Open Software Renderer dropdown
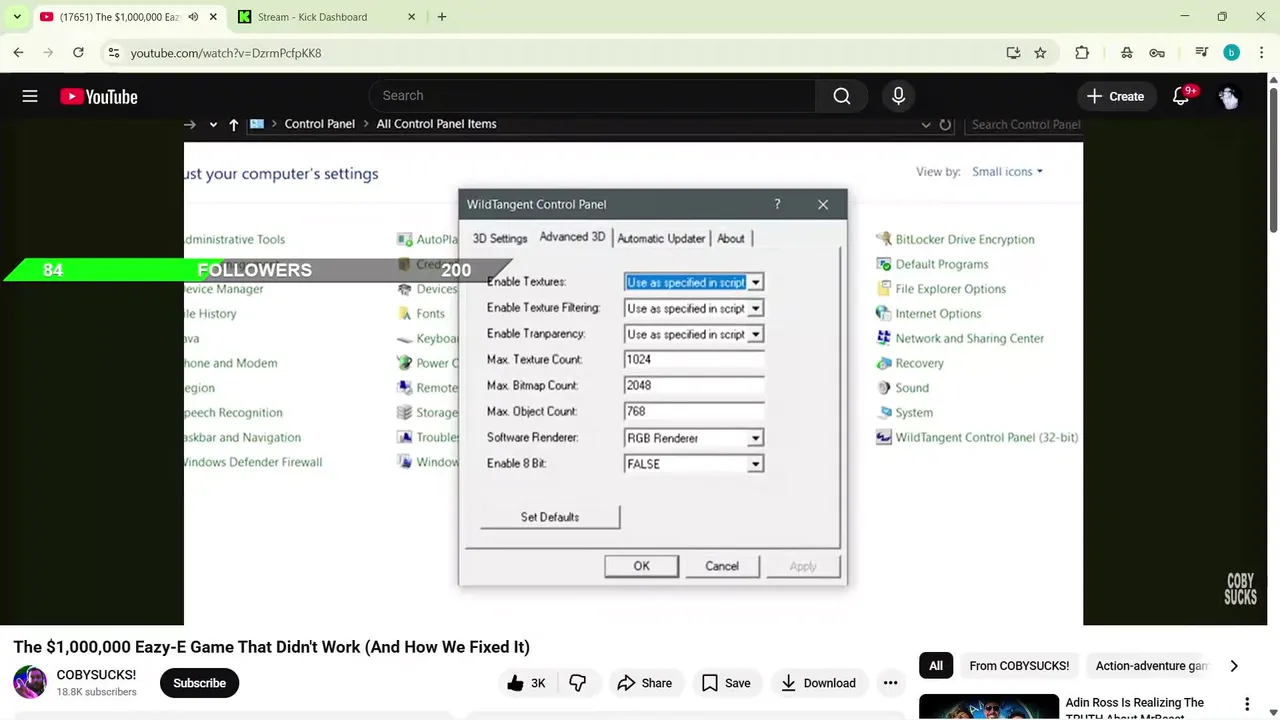1280x720 pixels. [x=756, y=438]
